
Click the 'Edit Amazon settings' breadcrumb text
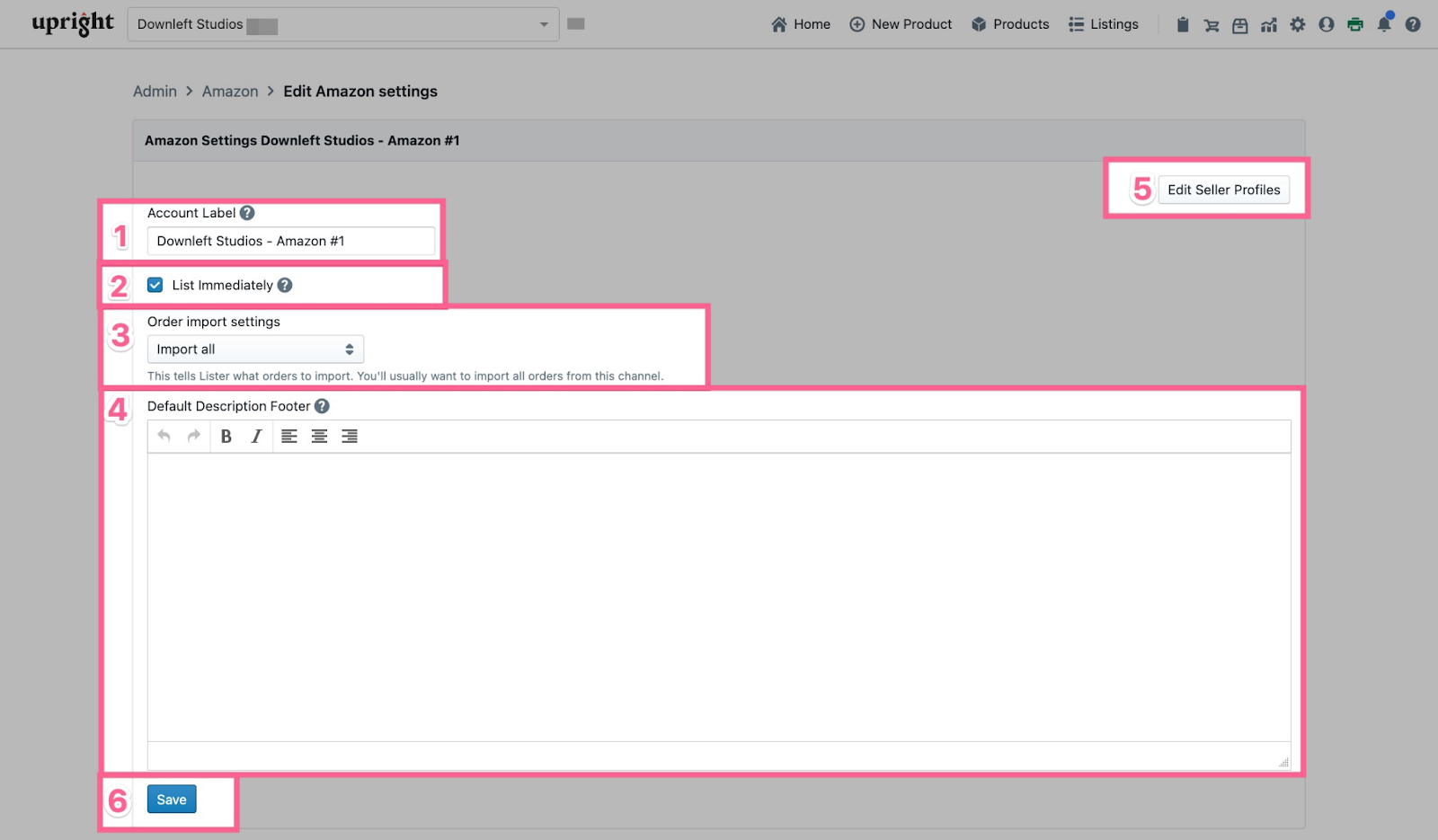pos(360,92)
